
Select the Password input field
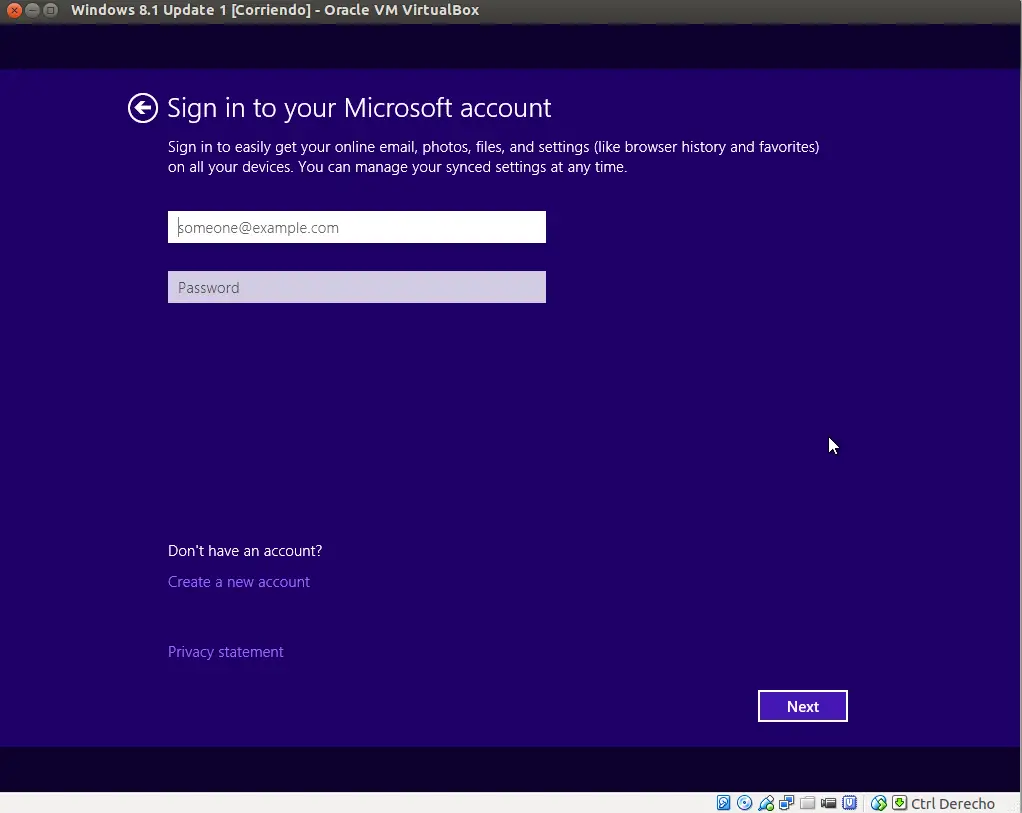point(357,287)
